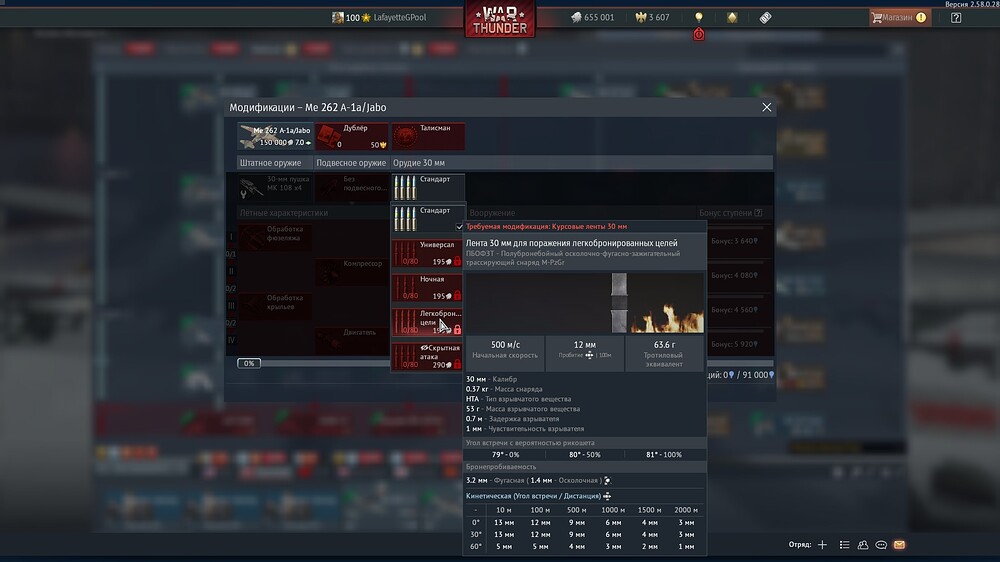Open the question mark help icon

[956, 17]
